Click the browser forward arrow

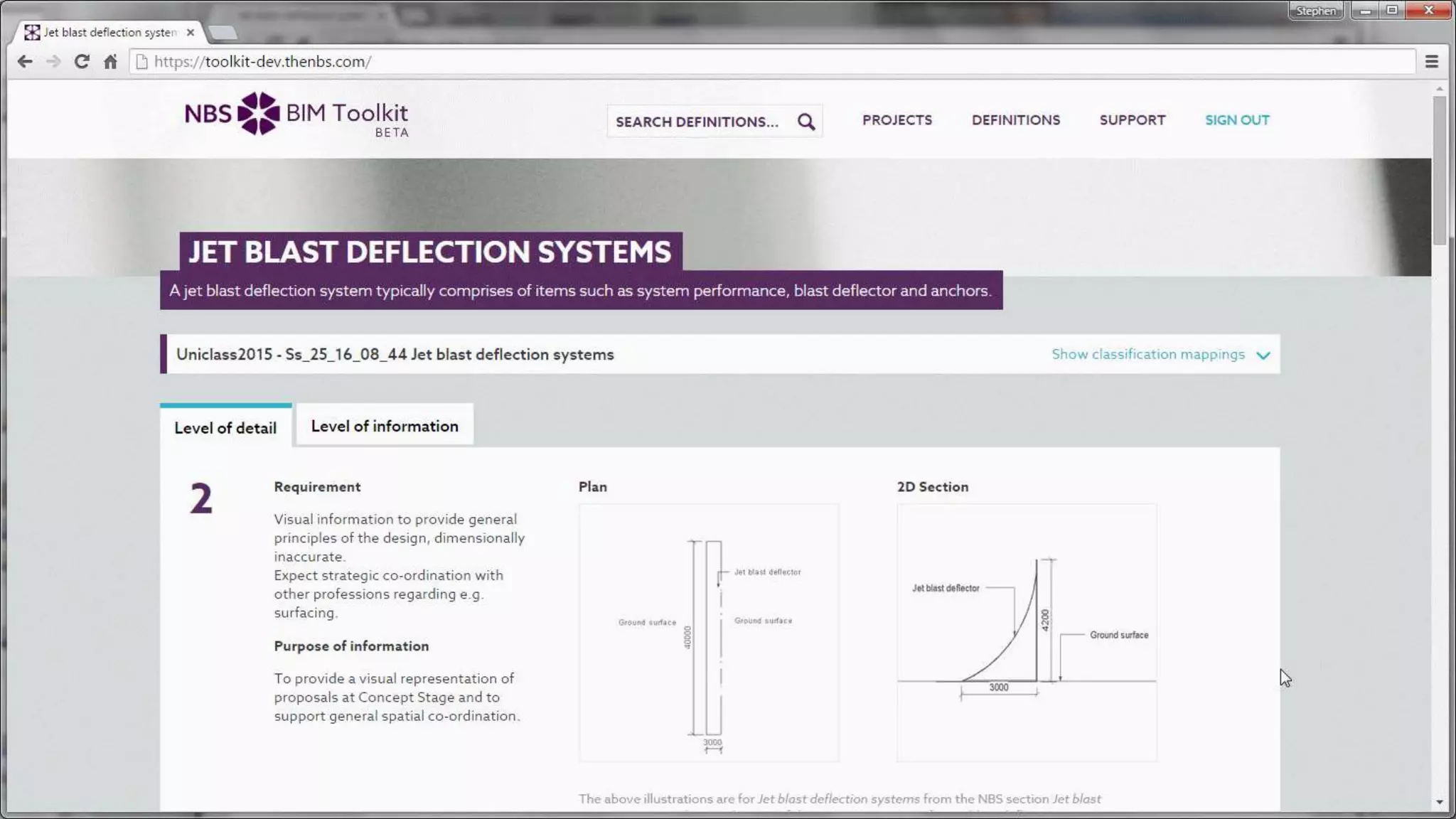click(53, 62)
